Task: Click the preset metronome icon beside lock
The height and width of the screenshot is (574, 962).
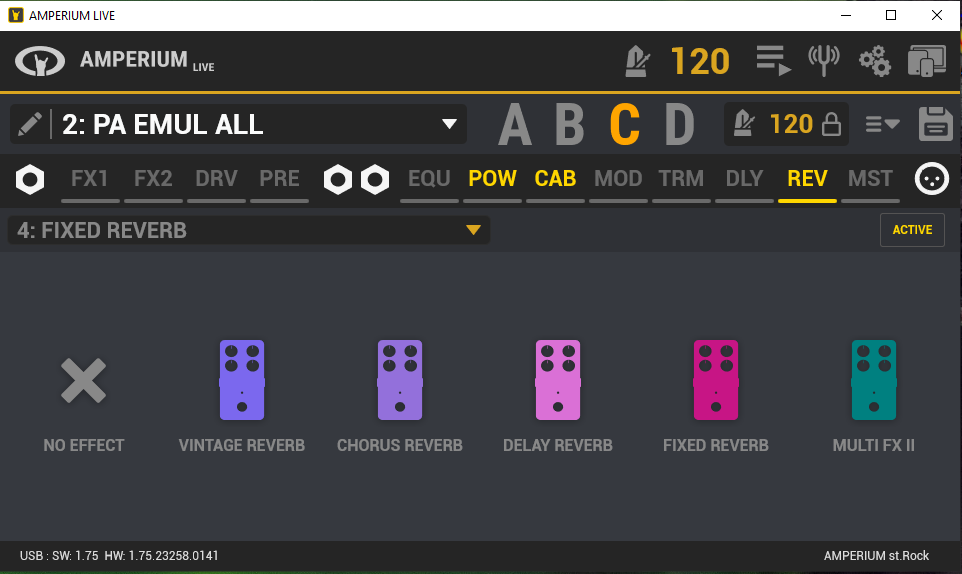Action: (744, 124)
